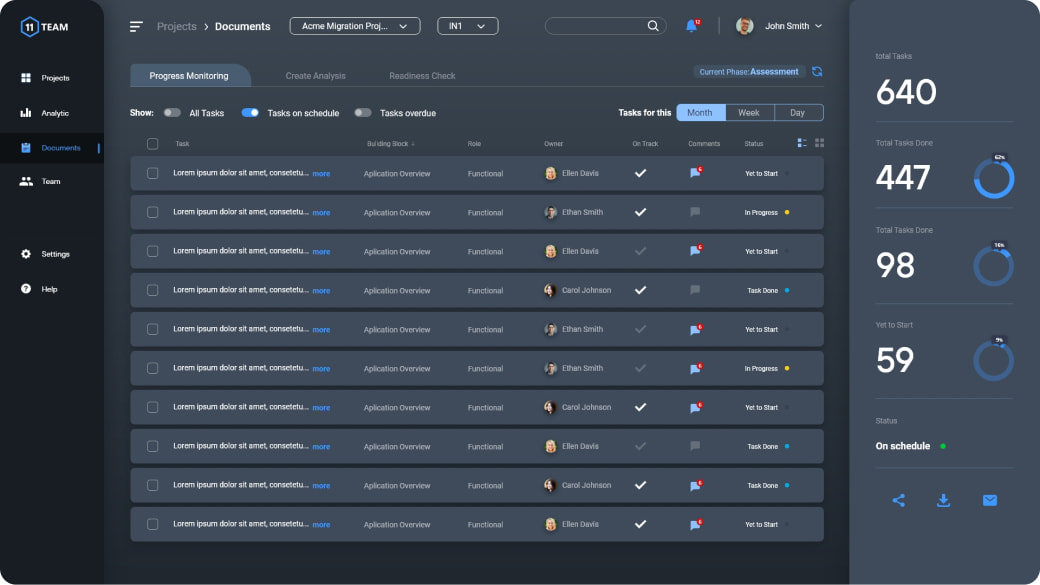
Task: Click the refresh icon beside Current Phase
Action: tap(817, 72)
